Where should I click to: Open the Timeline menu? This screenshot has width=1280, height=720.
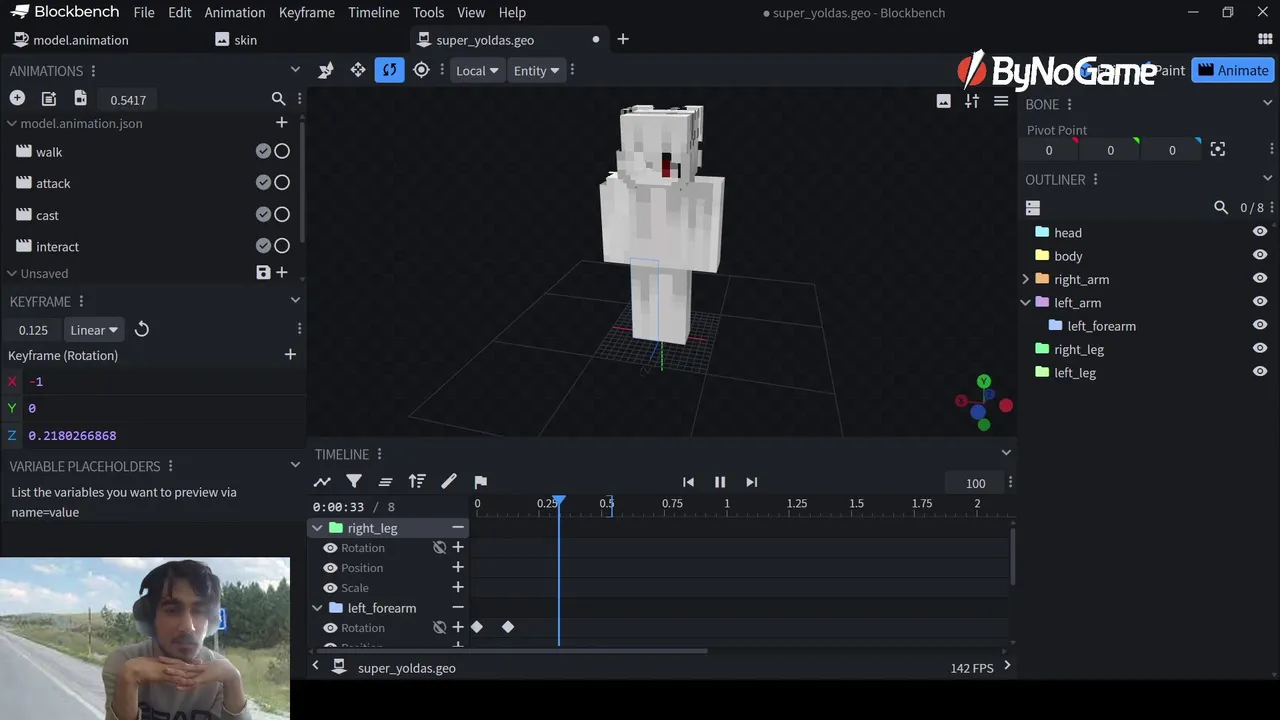(x=374, y=12)
